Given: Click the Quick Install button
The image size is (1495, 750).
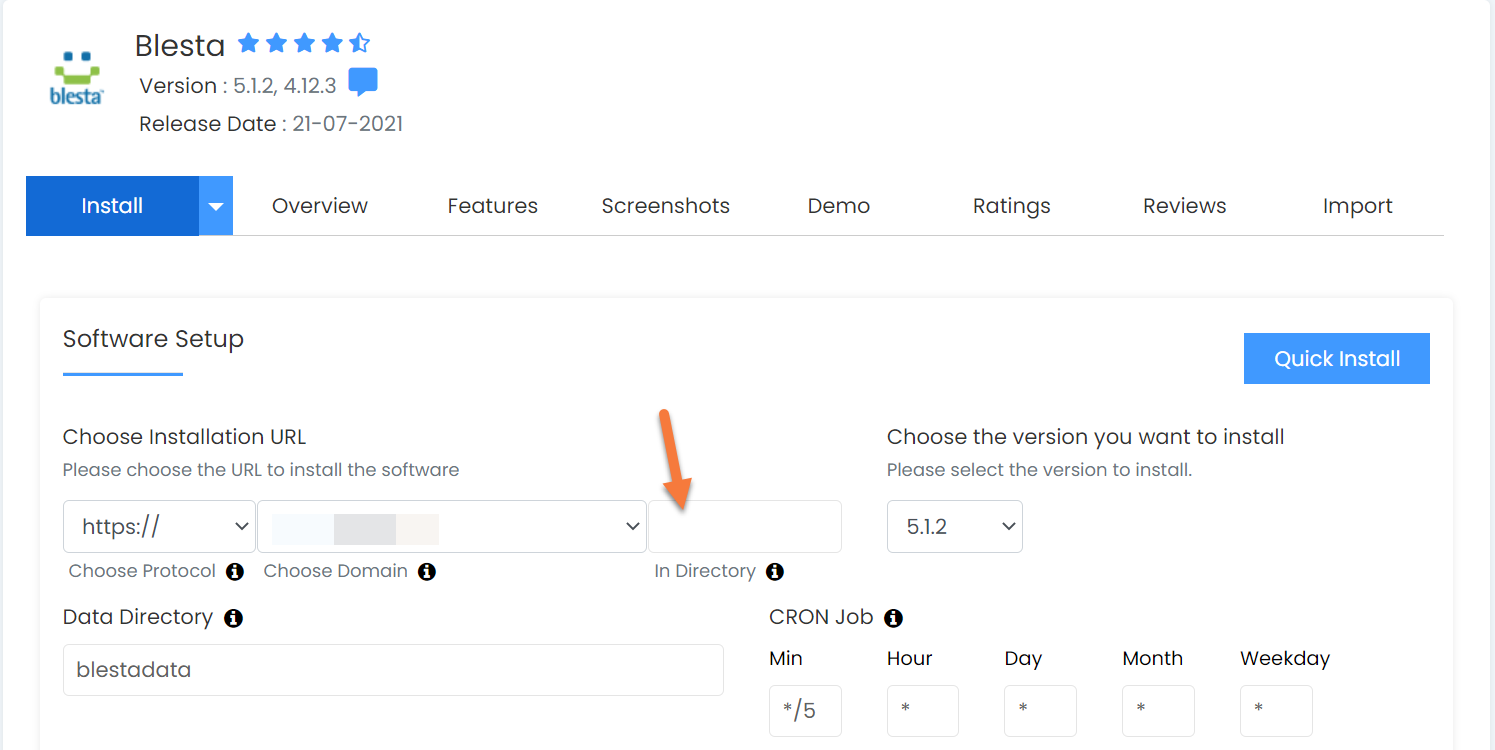Looking at the screenshot, I should (x=1336, y=358).
